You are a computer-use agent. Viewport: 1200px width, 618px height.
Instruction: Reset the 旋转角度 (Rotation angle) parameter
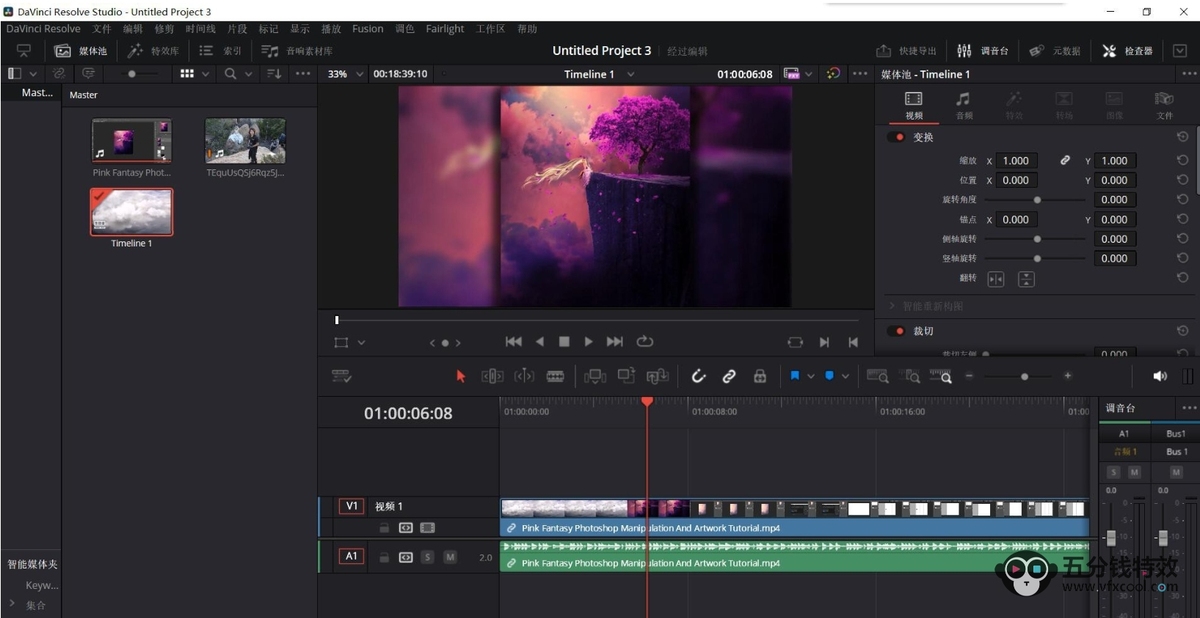tap(1182, 199)
